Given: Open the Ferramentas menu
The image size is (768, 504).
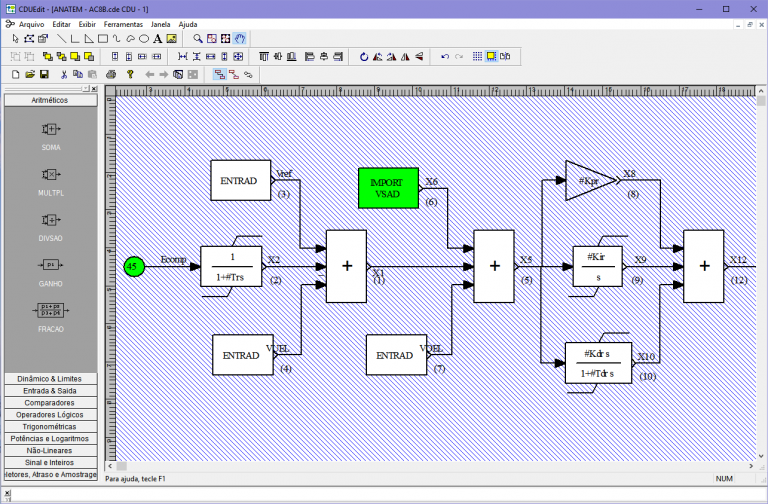Looking at the screenshot, I should point(123,23).
